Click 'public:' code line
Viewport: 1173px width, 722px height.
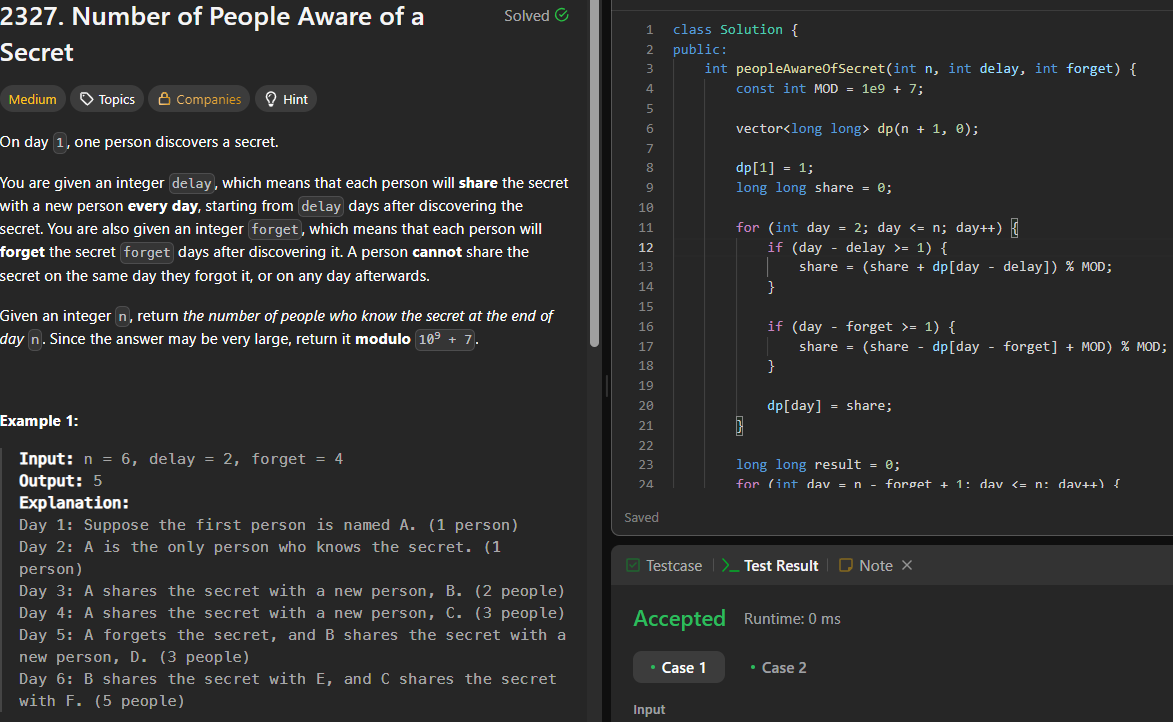699,49
